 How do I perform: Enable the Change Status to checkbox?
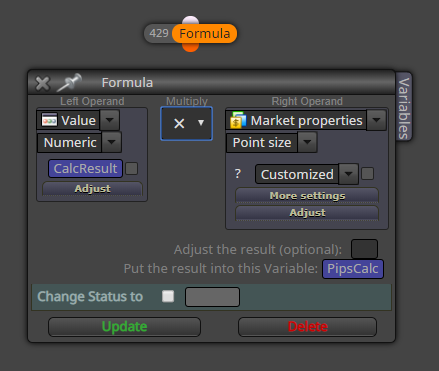[x=168, y=296]
